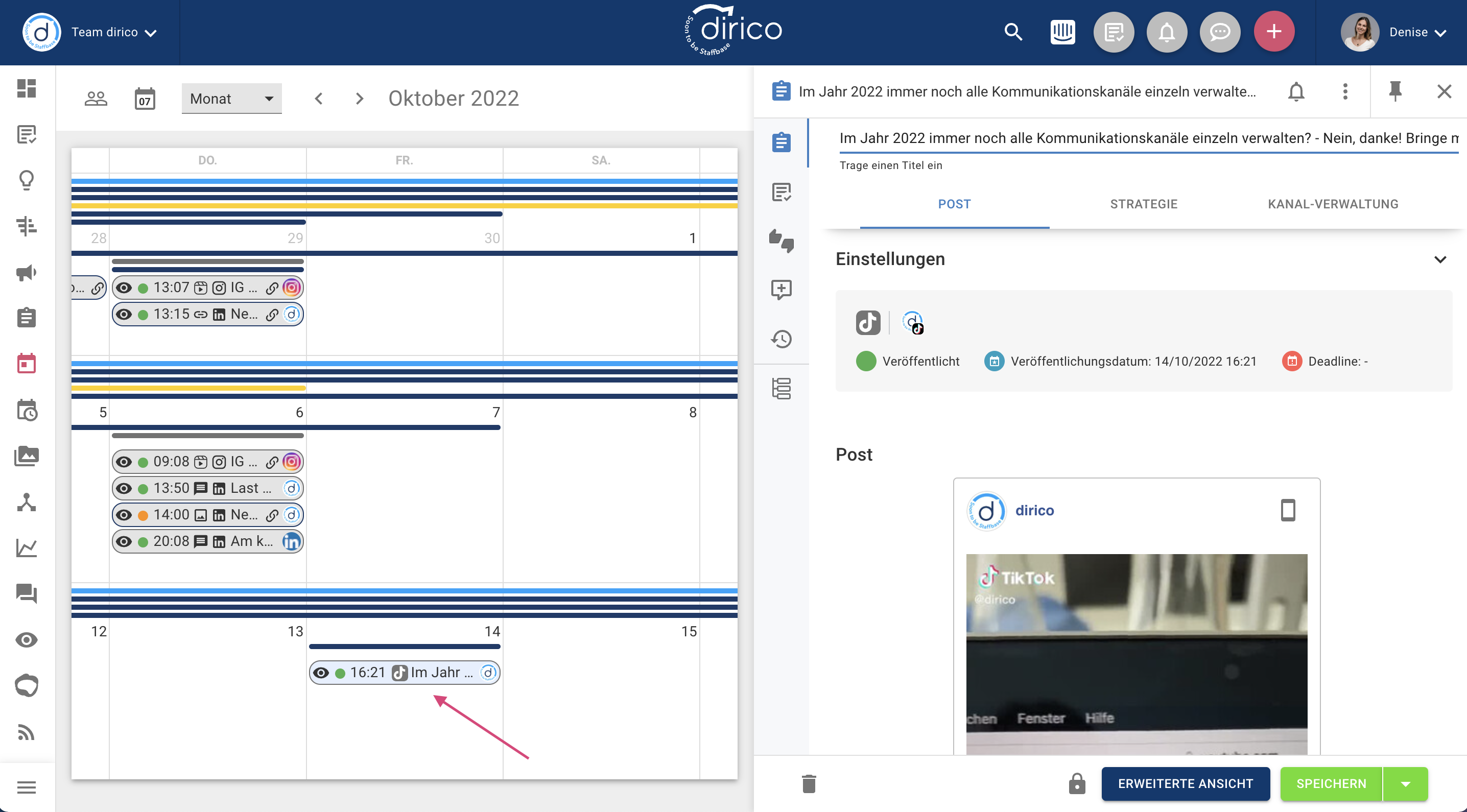
Task: Click the blue Veröffentlichungsdatum calendar badge
Action: [x=995, y=361]
